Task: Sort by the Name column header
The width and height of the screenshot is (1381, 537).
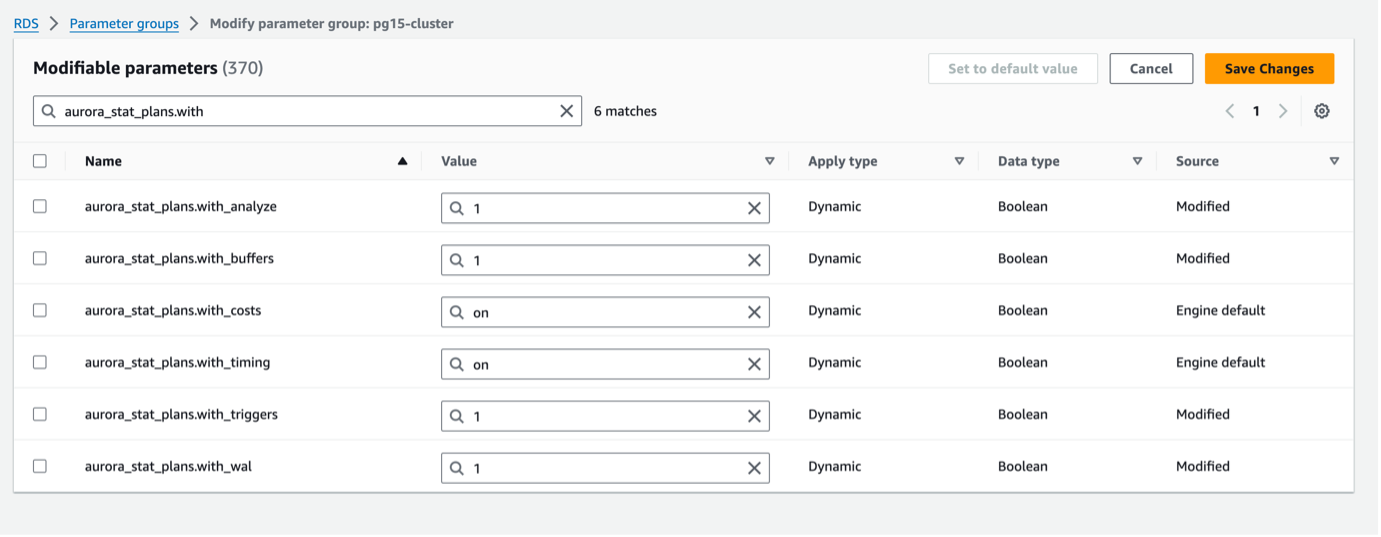Action: click(x=104, y=161)
